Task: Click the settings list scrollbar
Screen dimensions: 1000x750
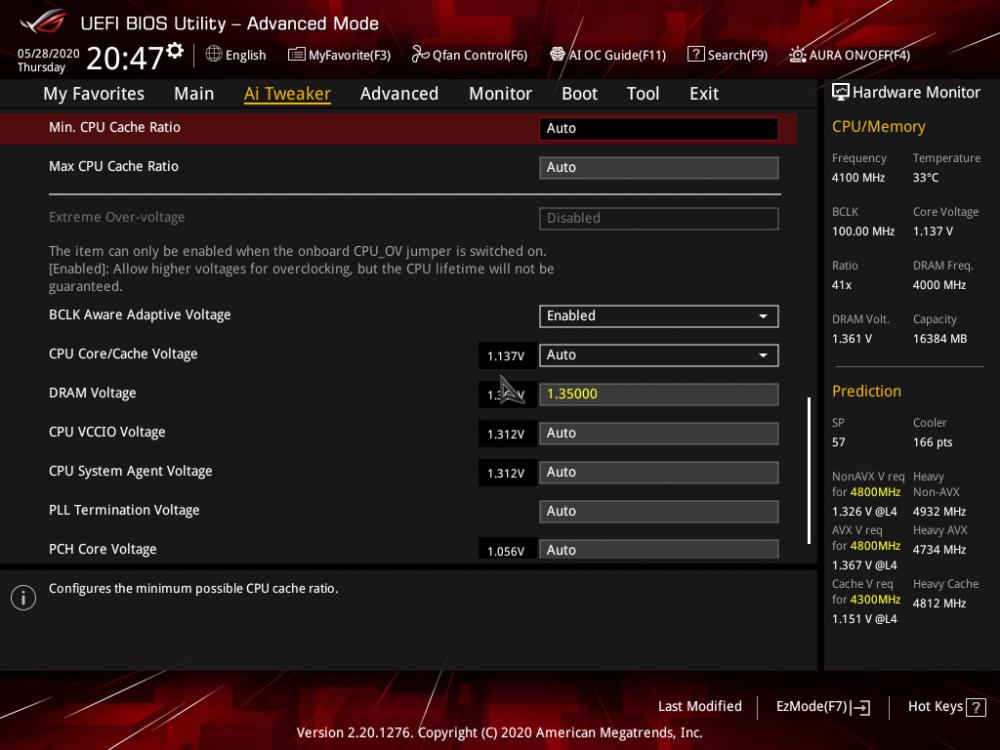Action: click(x=809, y=471)
